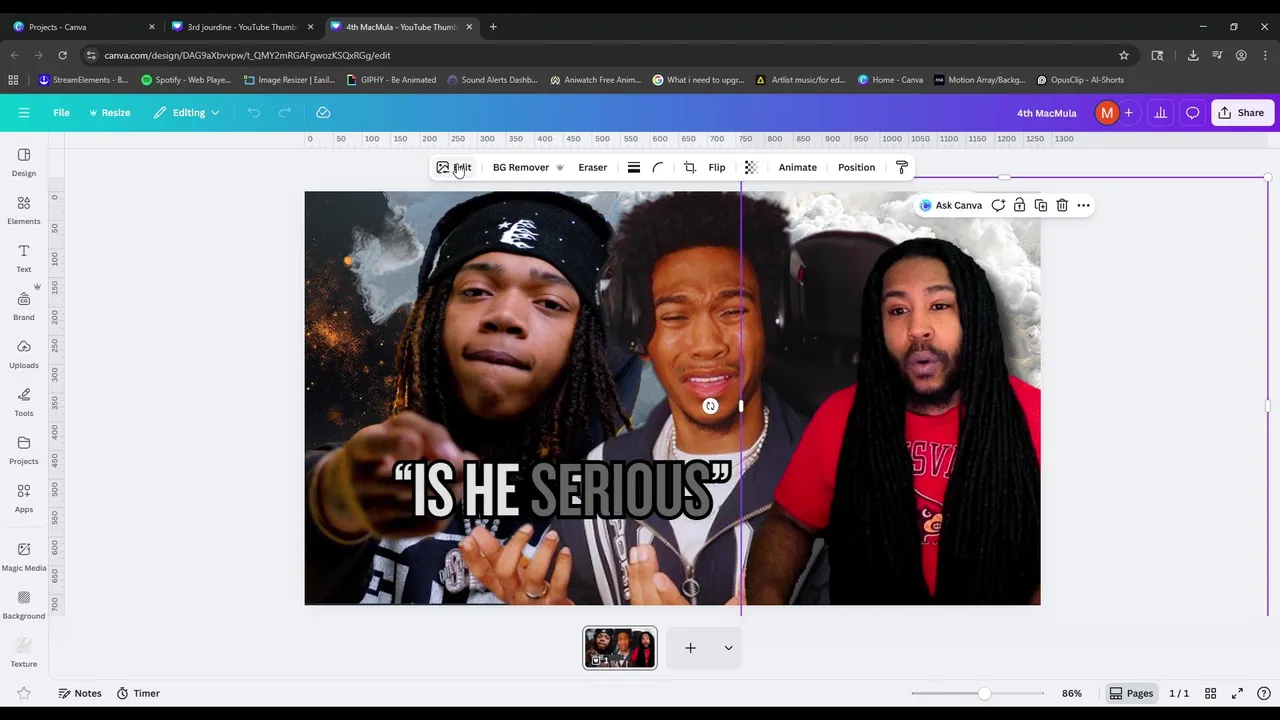Expand add page options chevron
1280x720 pixels.
(x=728, y=648)
